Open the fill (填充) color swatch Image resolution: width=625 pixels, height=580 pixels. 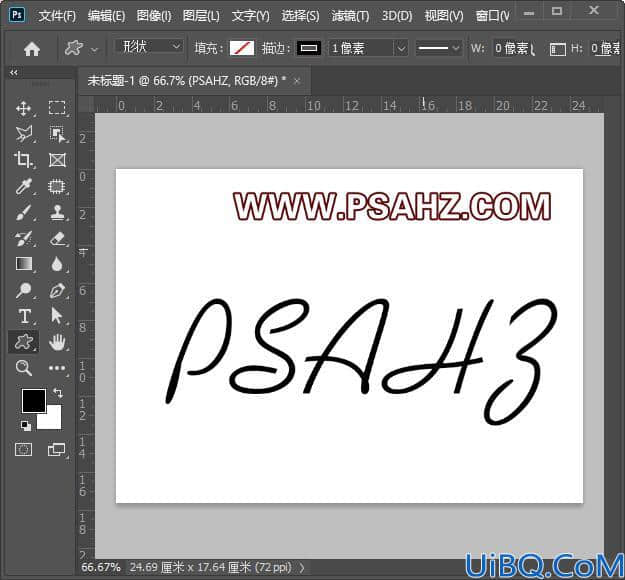click(x=242, y=49)
